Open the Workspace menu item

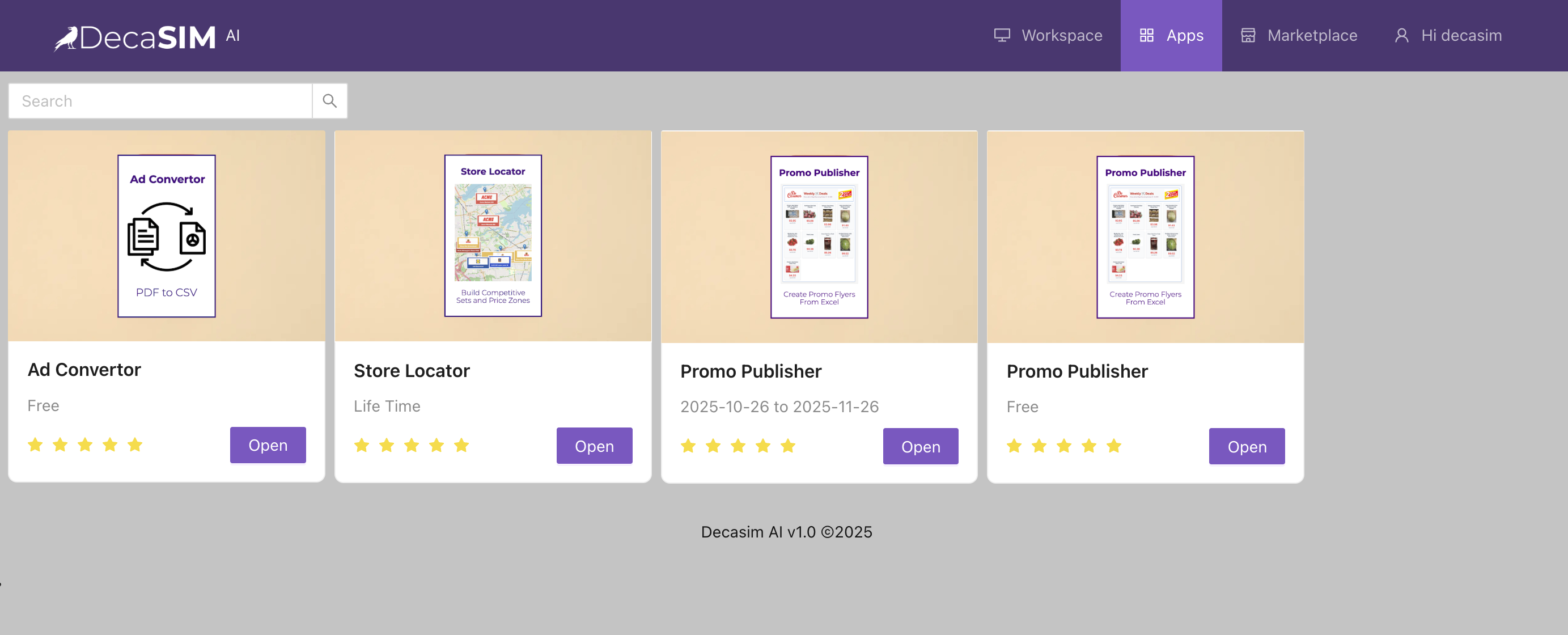tap(1061, 35)
